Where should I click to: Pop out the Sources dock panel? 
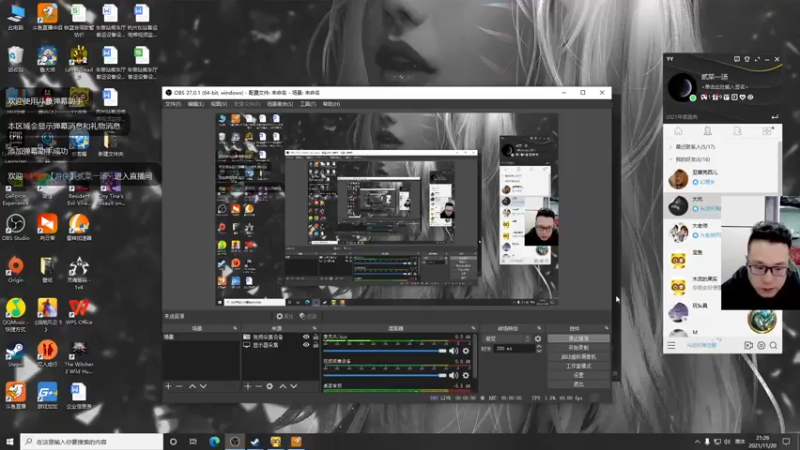click(x=314, y=328)
